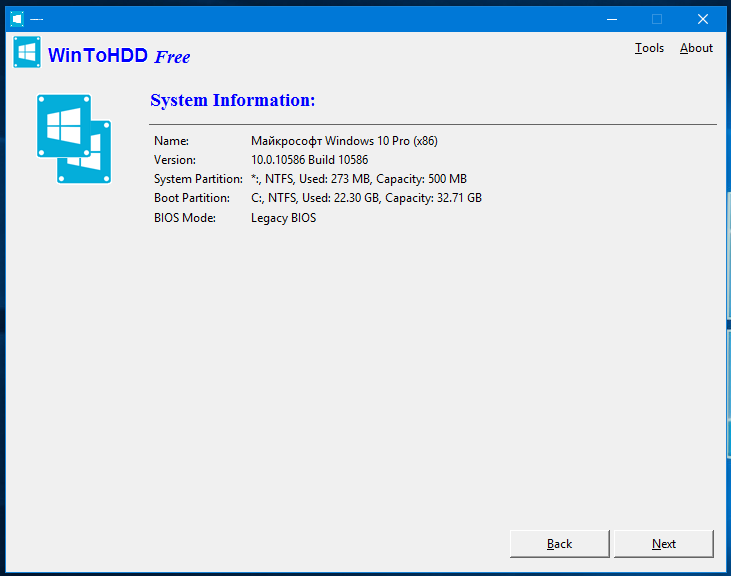The height and width of the screenshot is (576, 731).
Task: Click System Partition value 273 MB used
Action: tap(359, 179)
